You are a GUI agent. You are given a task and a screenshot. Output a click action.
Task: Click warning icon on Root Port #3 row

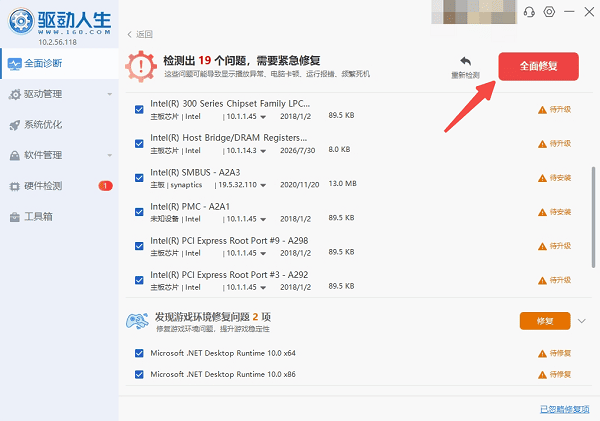(542, 281)
